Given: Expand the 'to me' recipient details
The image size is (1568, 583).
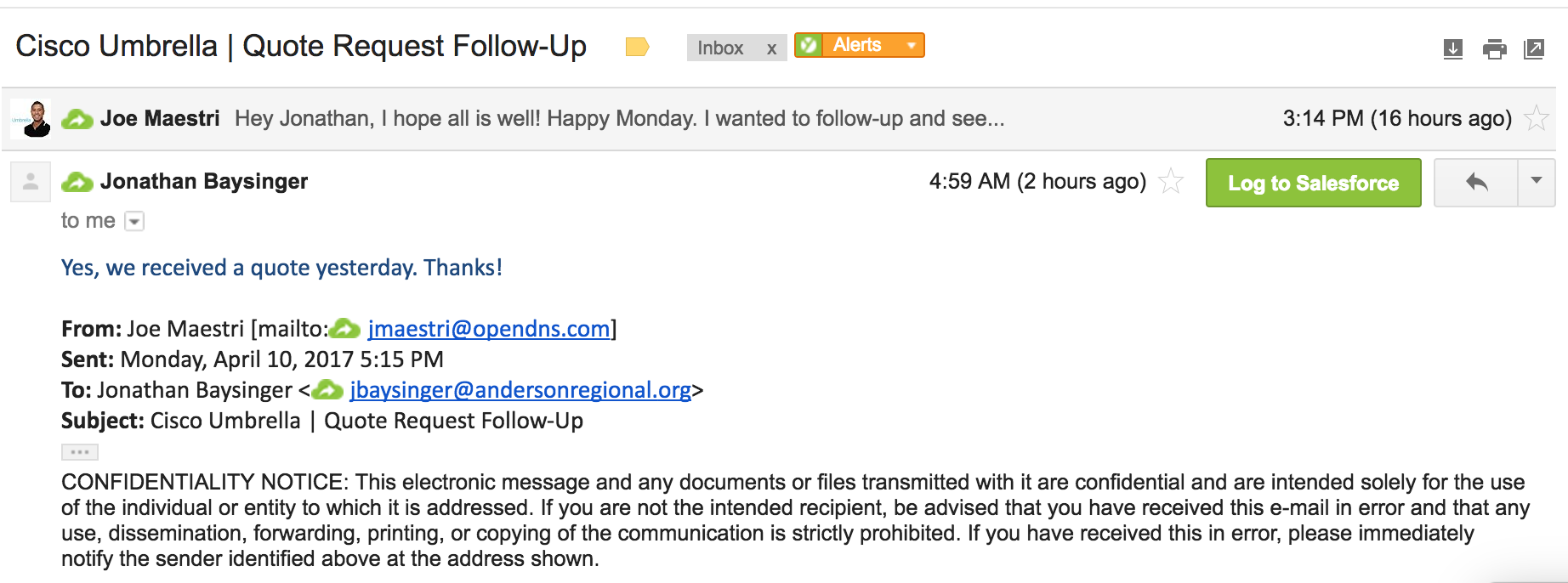Looking at the screenshot, I should pyautogui.click(x=134, y=222).
